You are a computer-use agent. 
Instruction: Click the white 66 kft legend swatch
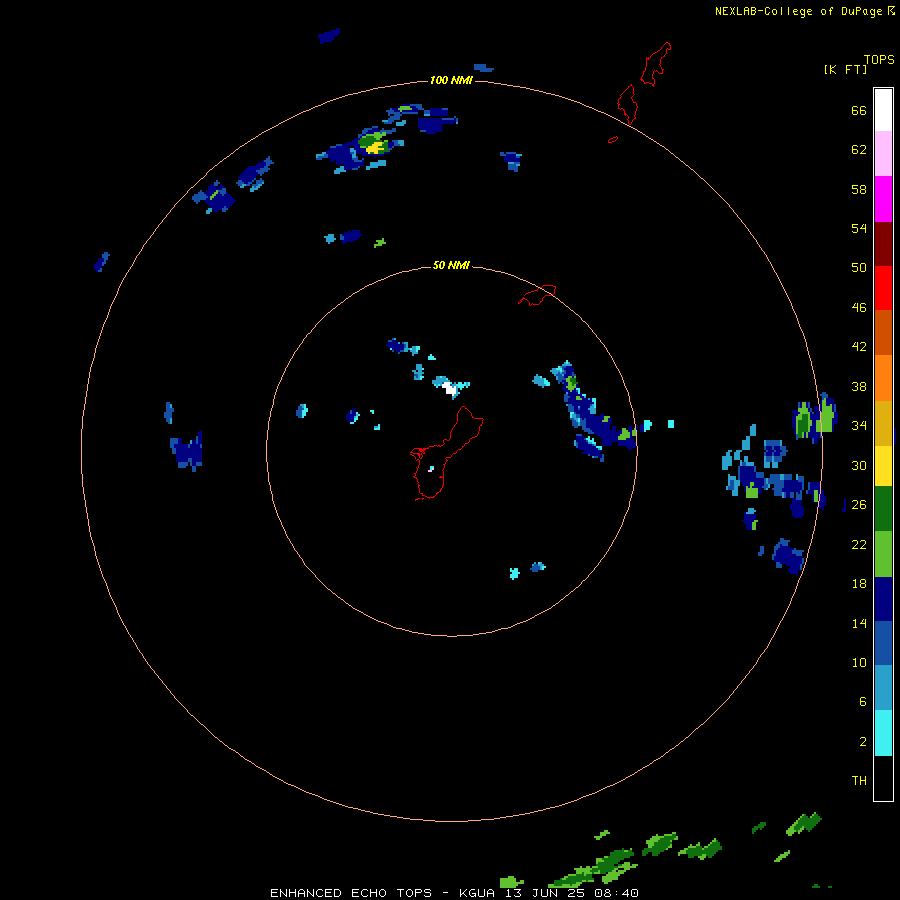point(883,110)
